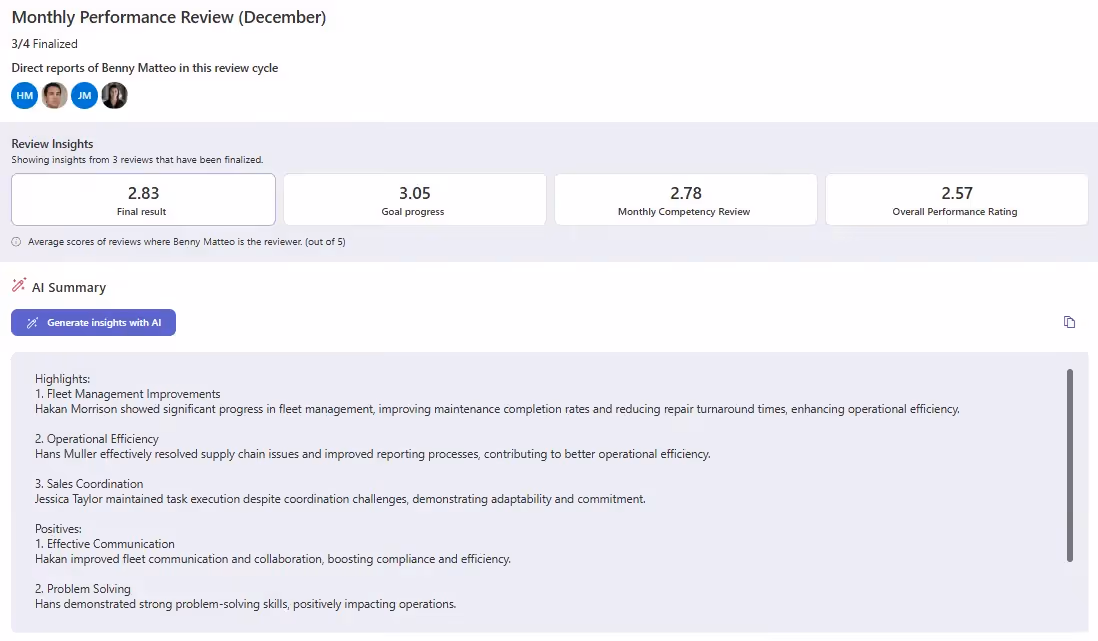This screenshot has height=641, width=1098.
Task: Click Generate insights with AI button
Action: pos(93,323)
